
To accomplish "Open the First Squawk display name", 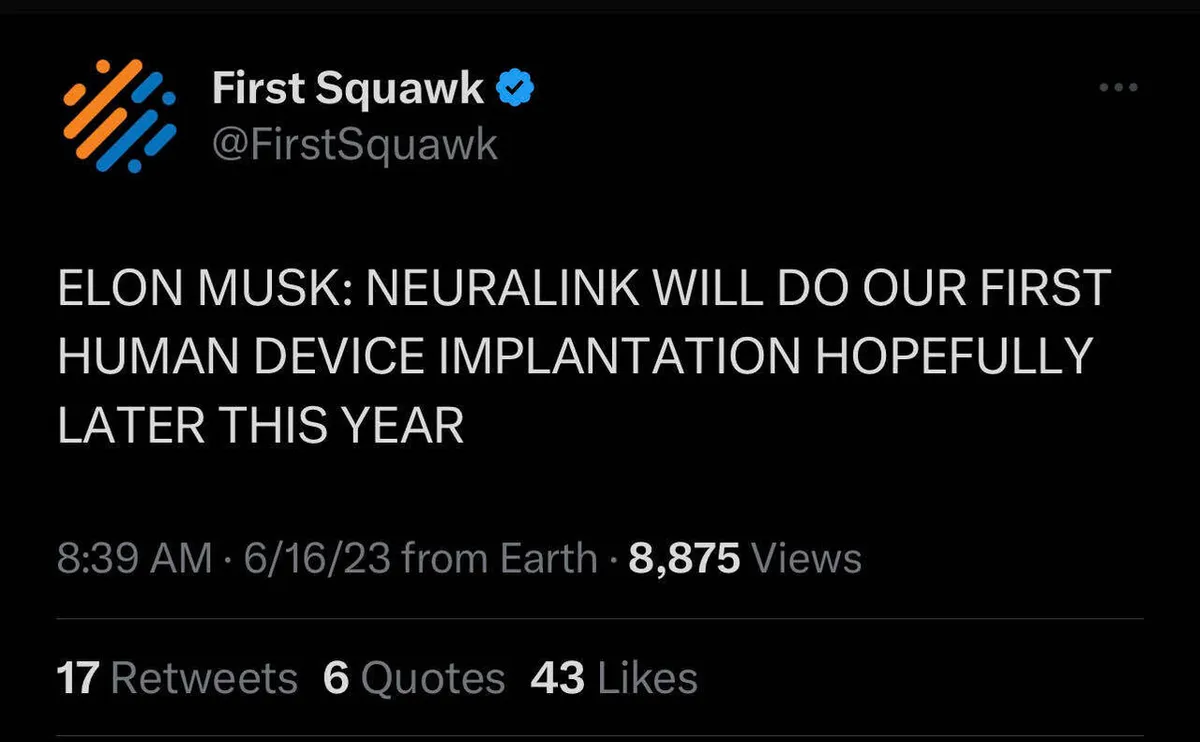I will coord(348,91).
